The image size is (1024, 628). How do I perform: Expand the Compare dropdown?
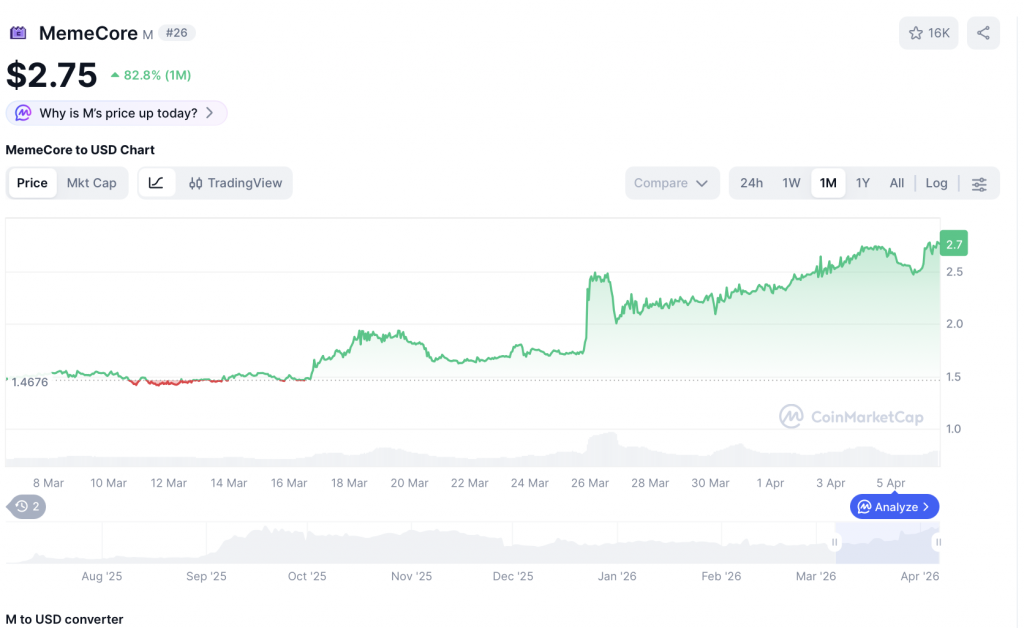pyautogui.click(x=671, y=183)
